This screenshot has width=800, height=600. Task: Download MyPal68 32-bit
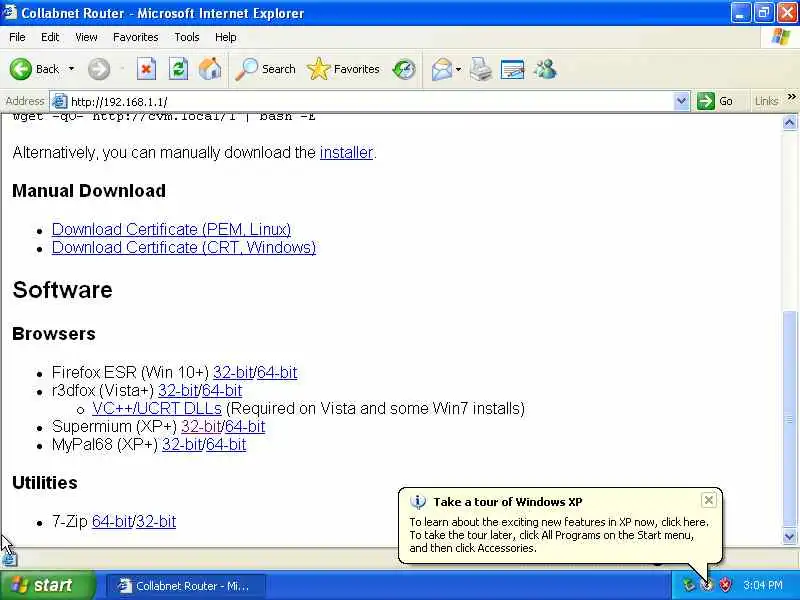pos(182,444)
